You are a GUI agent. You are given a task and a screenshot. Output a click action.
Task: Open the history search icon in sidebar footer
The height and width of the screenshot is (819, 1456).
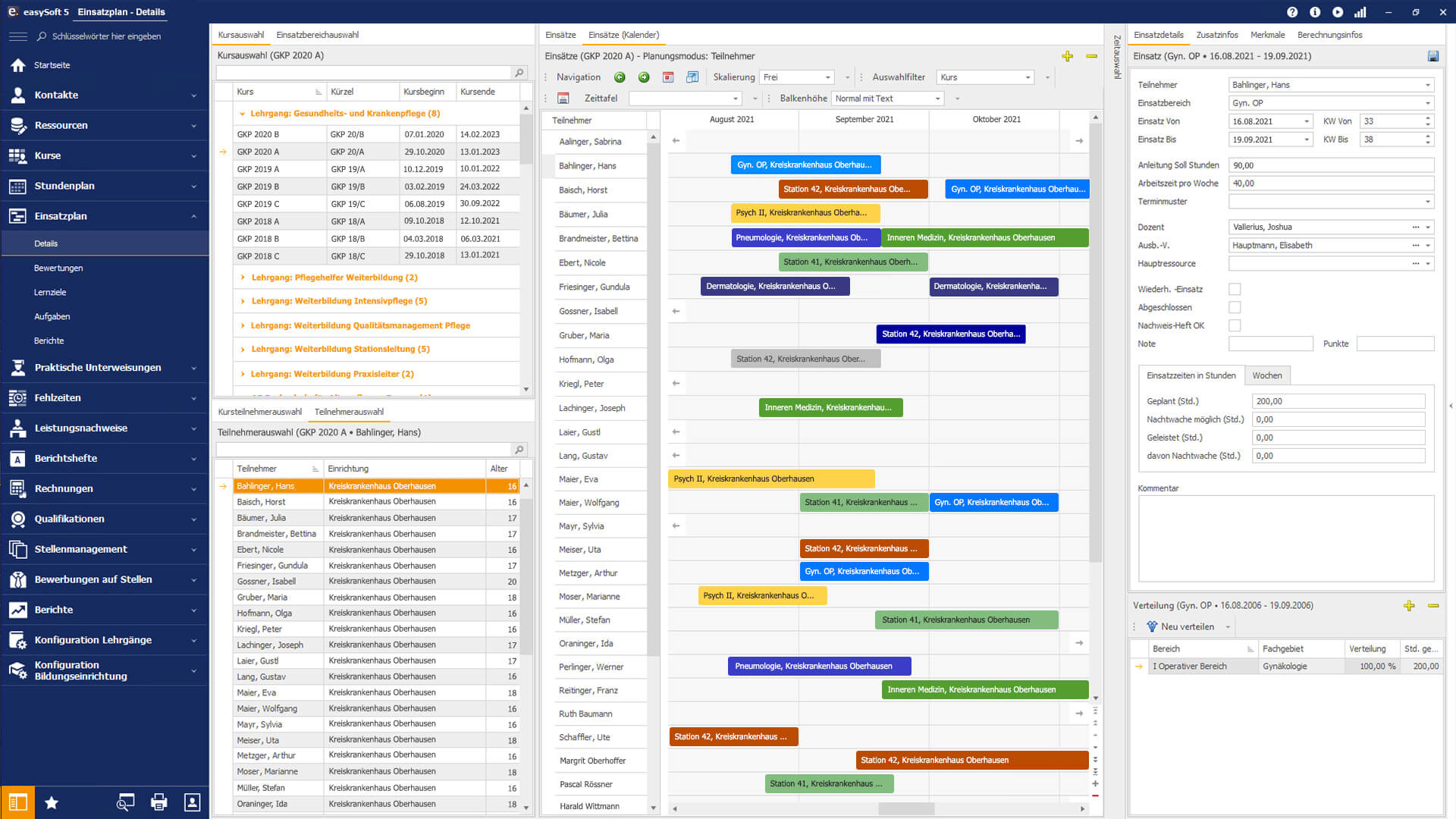pyautogui.click(x=125, y=802)
